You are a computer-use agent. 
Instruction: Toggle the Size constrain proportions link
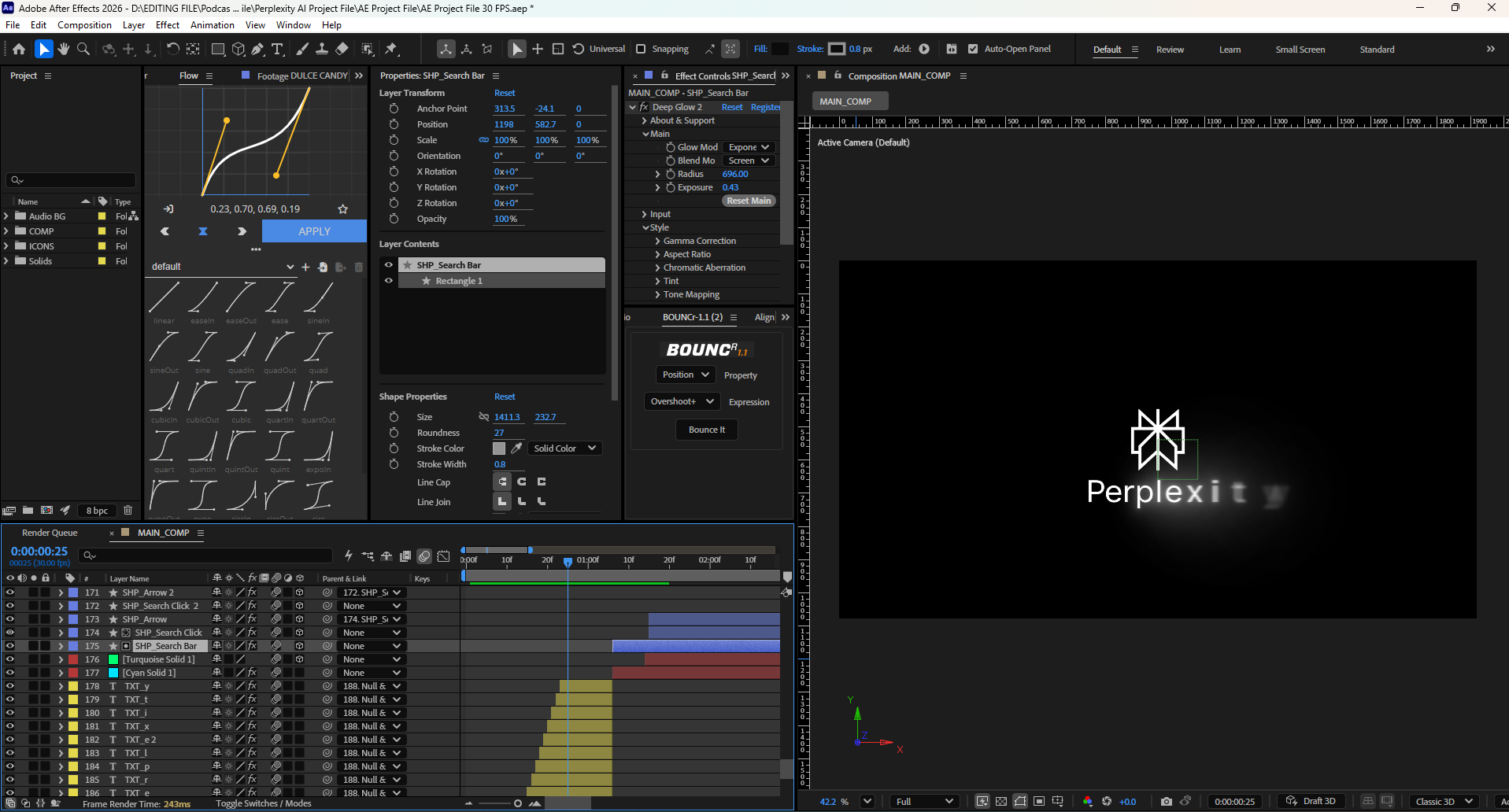point(483,417)
